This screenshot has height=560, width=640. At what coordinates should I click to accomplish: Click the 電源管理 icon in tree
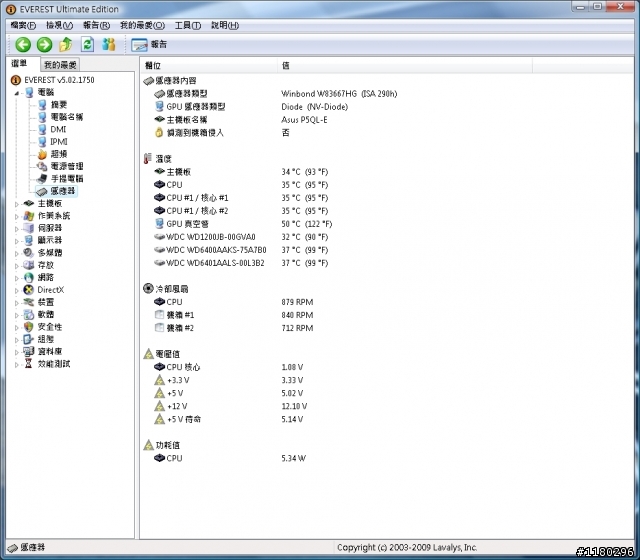point(42,166)
